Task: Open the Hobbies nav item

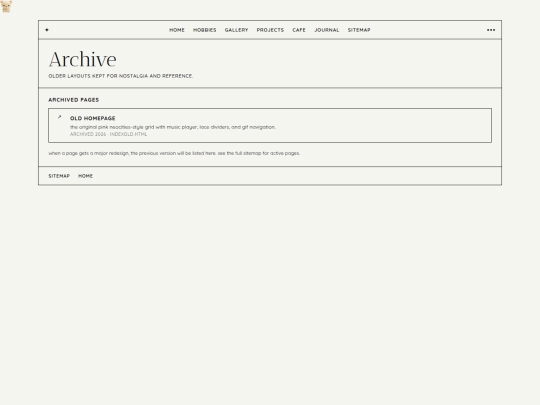Action: click(x=205, y=30)
